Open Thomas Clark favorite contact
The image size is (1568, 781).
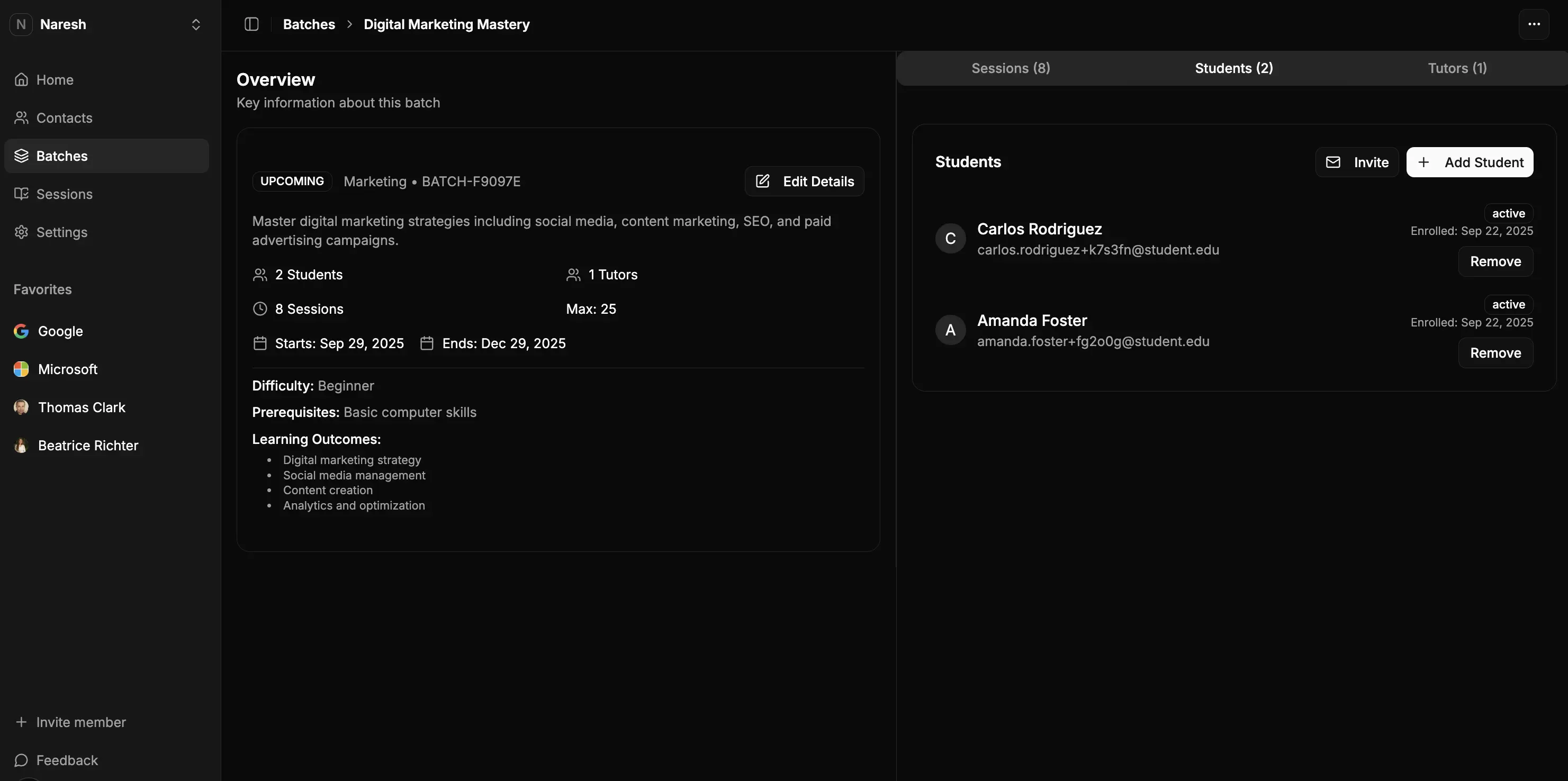coord(81,407)
